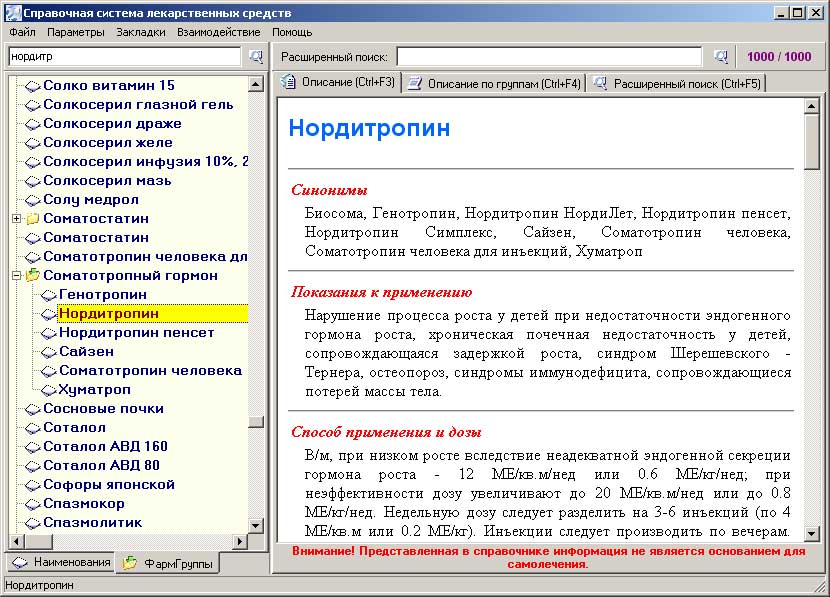Click the application icon in the title bar
830x597 pixels.
(x=11, y=12)
